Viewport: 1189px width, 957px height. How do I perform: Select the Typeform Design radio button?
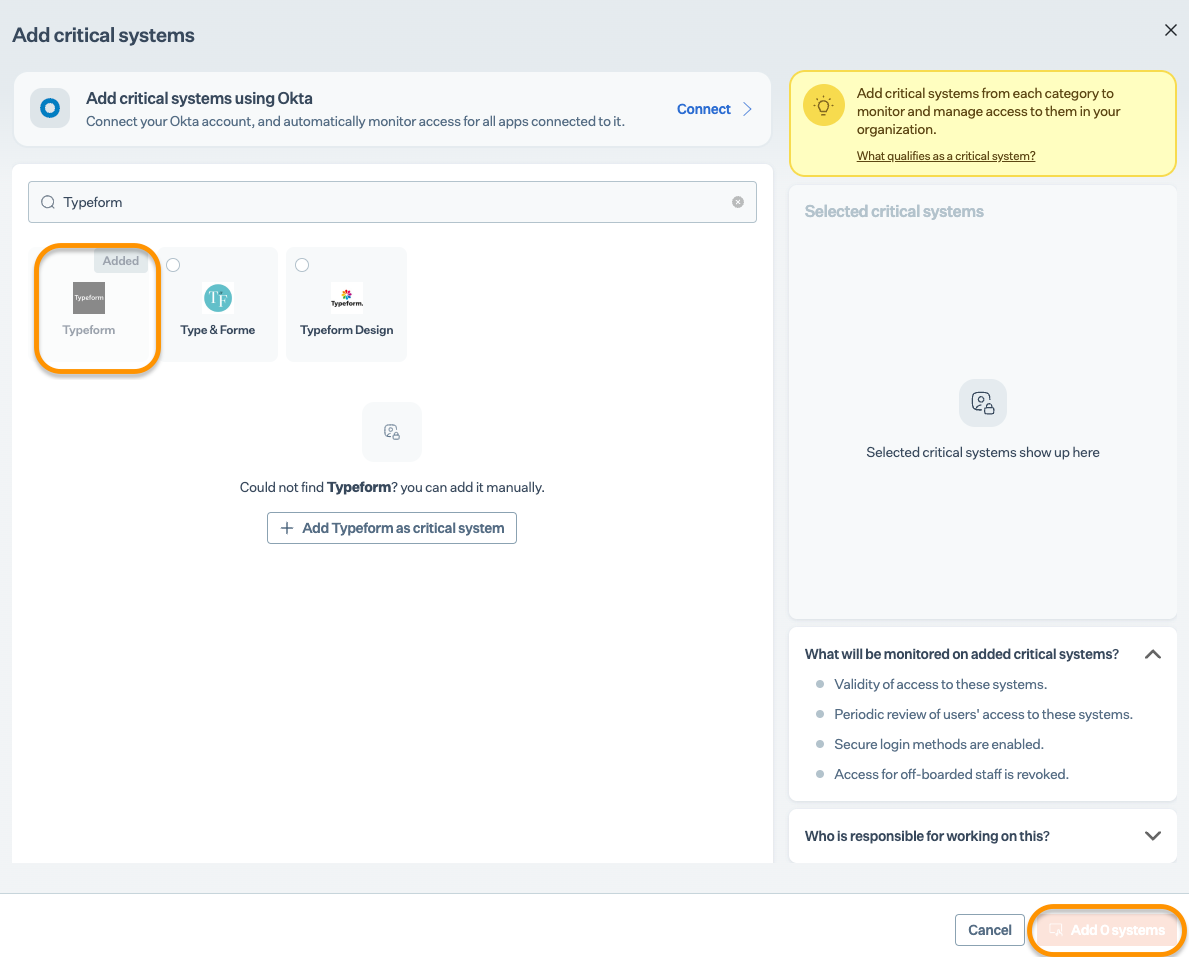(302, 265)
